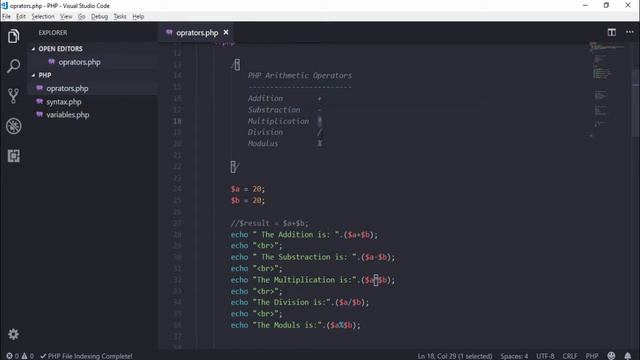Click the comment title PHP Arithmetic Operators

click(x=300, y=76)
